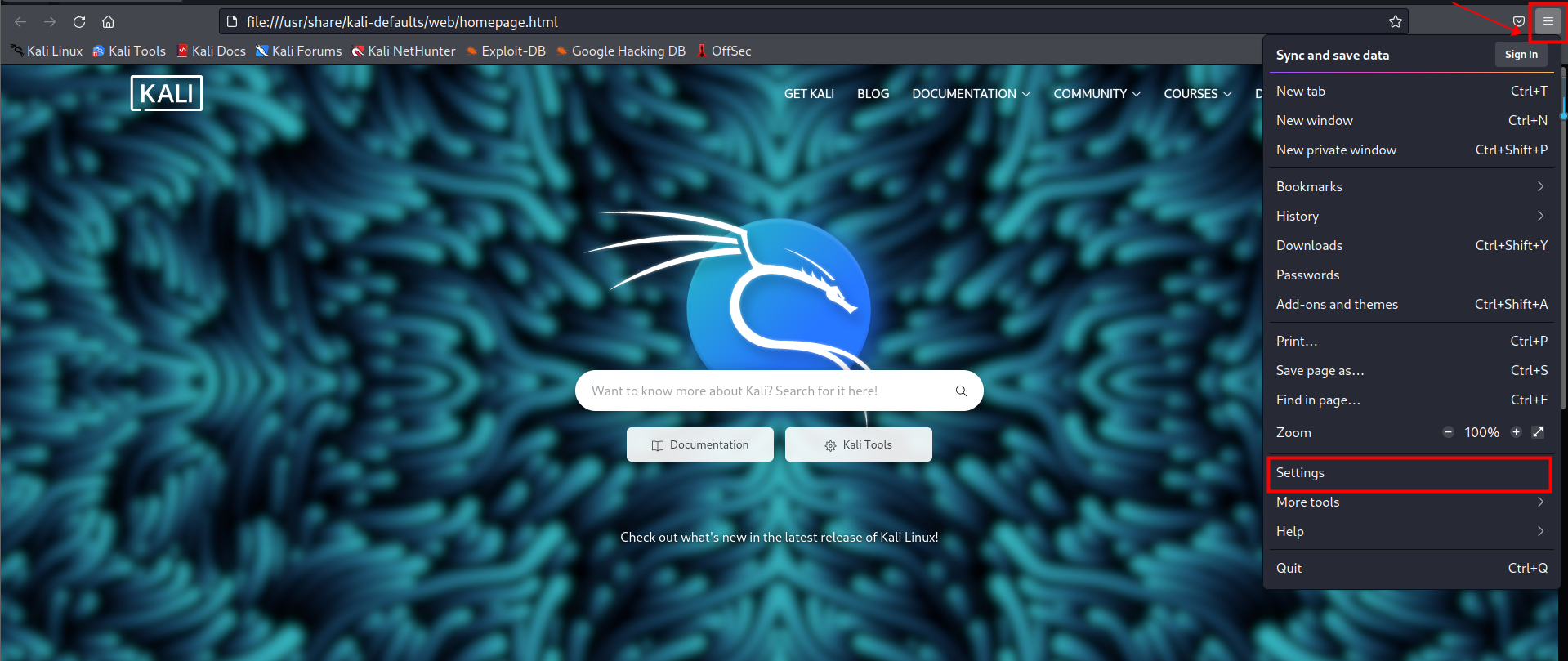The width and height of the screenshot is (1568, 661).
Task: Click the address bar URL
Action: coord(402,22)
